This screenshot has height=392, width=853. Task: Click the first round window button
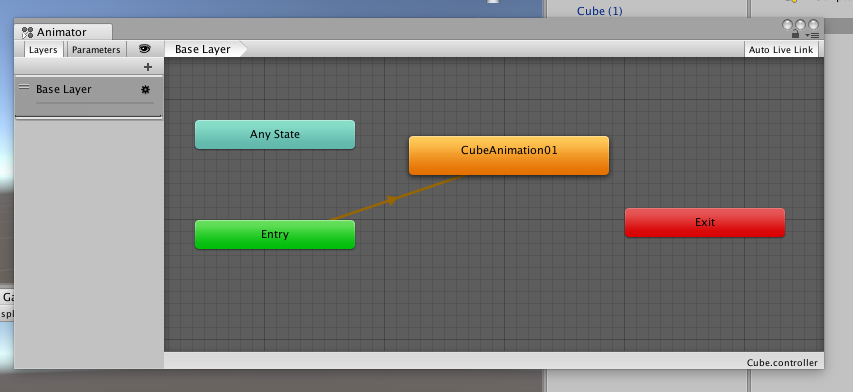pyautogui.click(x=787, y=24)
